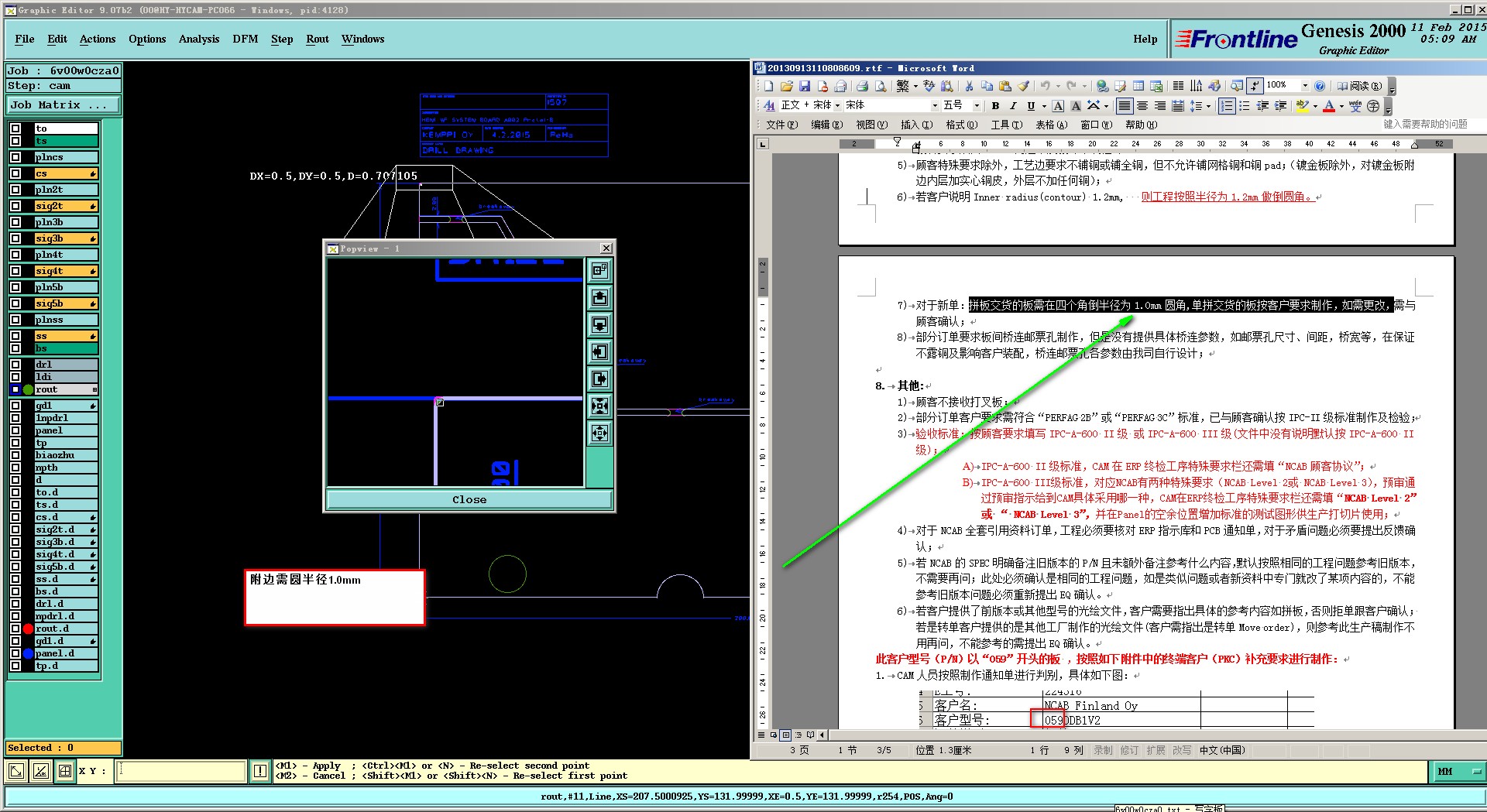The image size is (1487, 812).
Task: Click the Print icon in Word toolbar
Action: (862, 86)
